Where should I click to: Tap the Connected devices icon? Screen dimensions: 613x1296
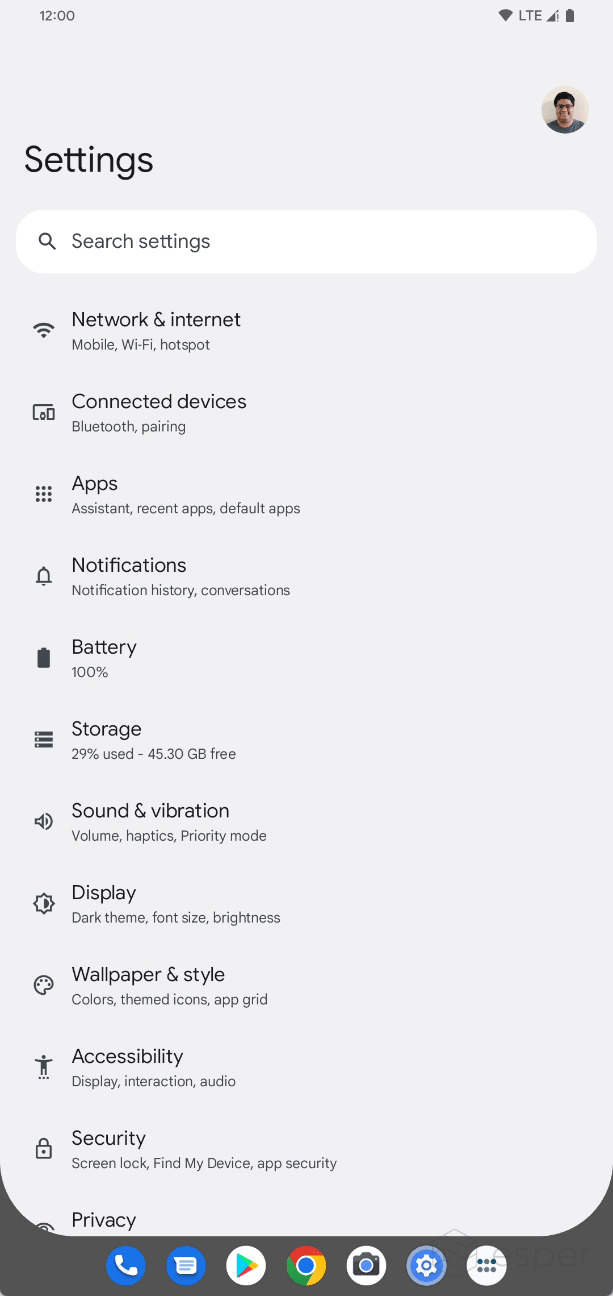(43, 412)
